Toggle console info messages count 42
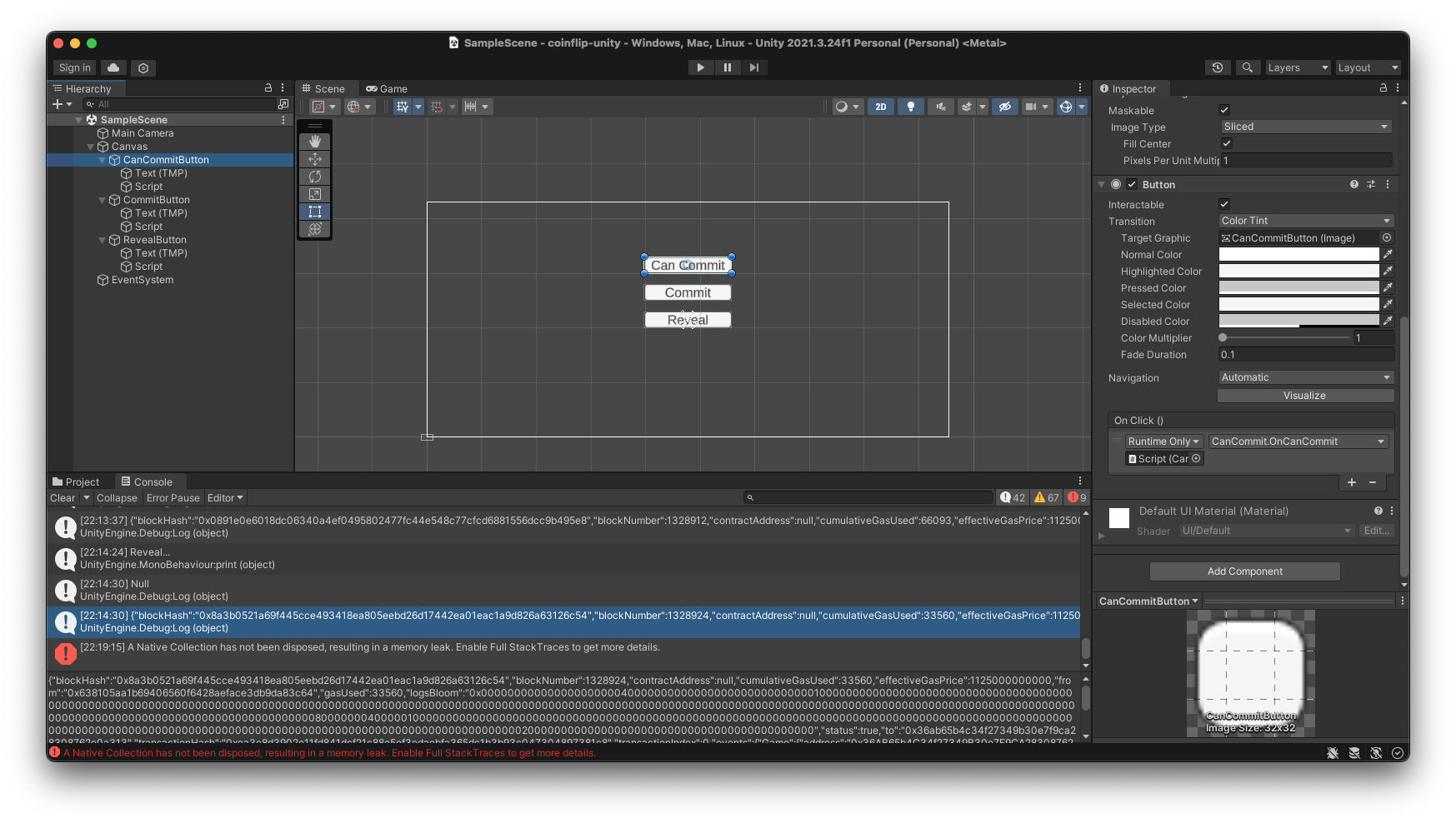Screen dimensions: 1456x823 pos(1013,497)
